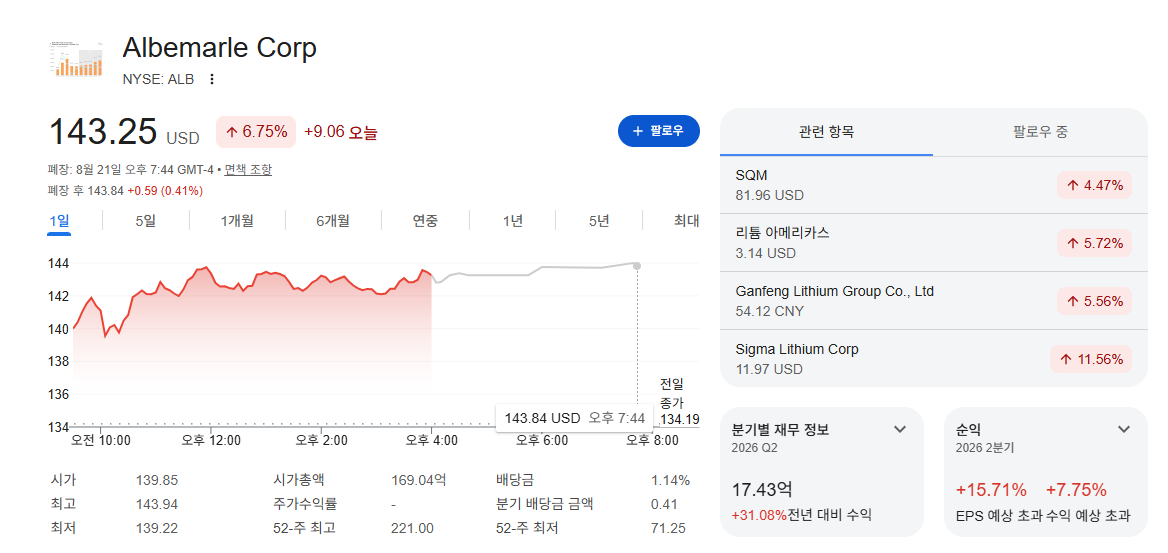
Task: Click Sigma Lithium's 11.56% up-arrow badge
Action: coord(1091,359)
